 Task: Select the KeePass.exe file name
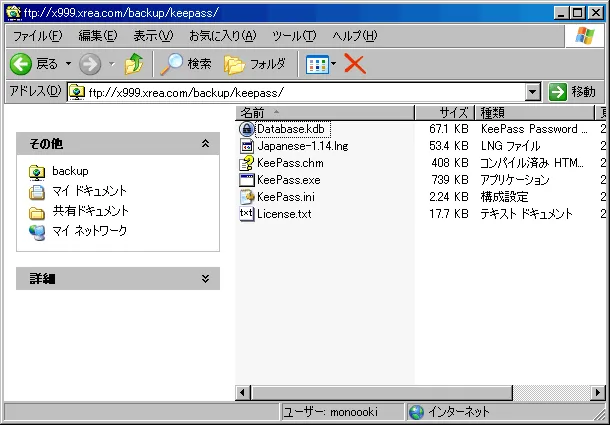(289, 180)
